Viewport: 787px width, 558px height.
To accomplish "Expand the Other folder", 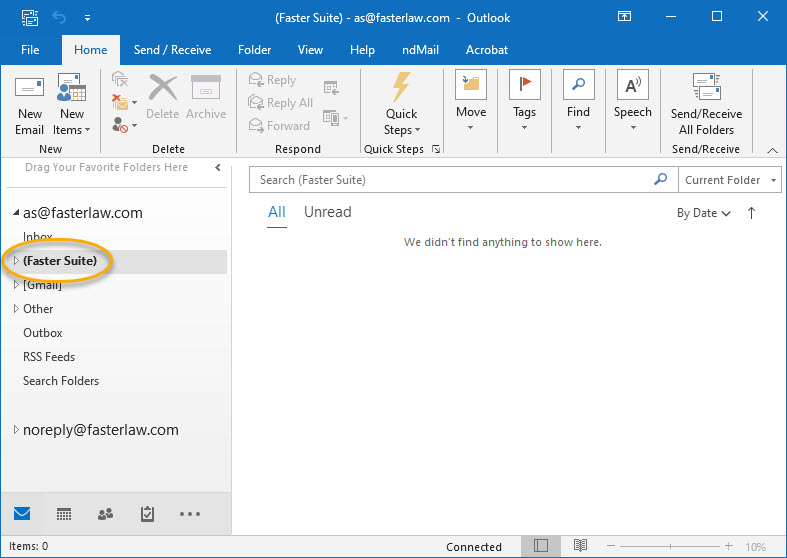I will (16, 309).
